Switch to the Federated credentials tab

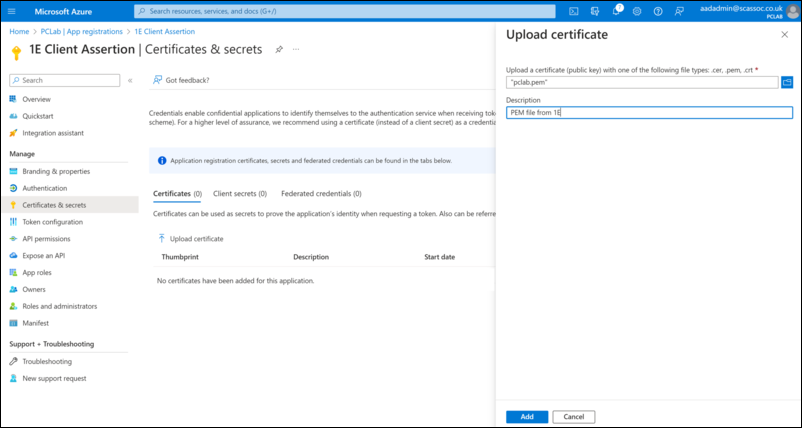(321, 193)
